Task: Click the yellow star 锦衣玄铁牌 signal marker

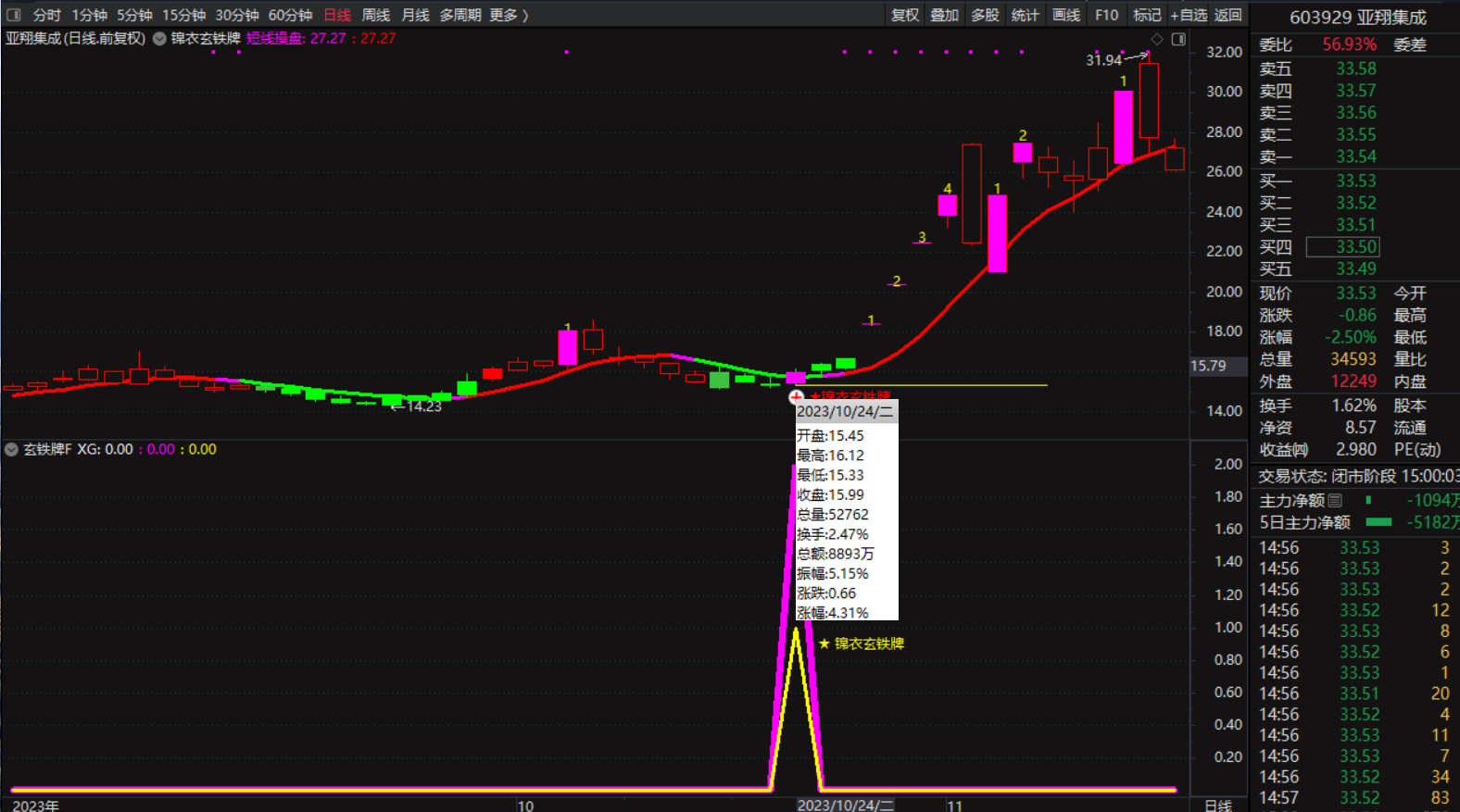Action: (824, 643)
